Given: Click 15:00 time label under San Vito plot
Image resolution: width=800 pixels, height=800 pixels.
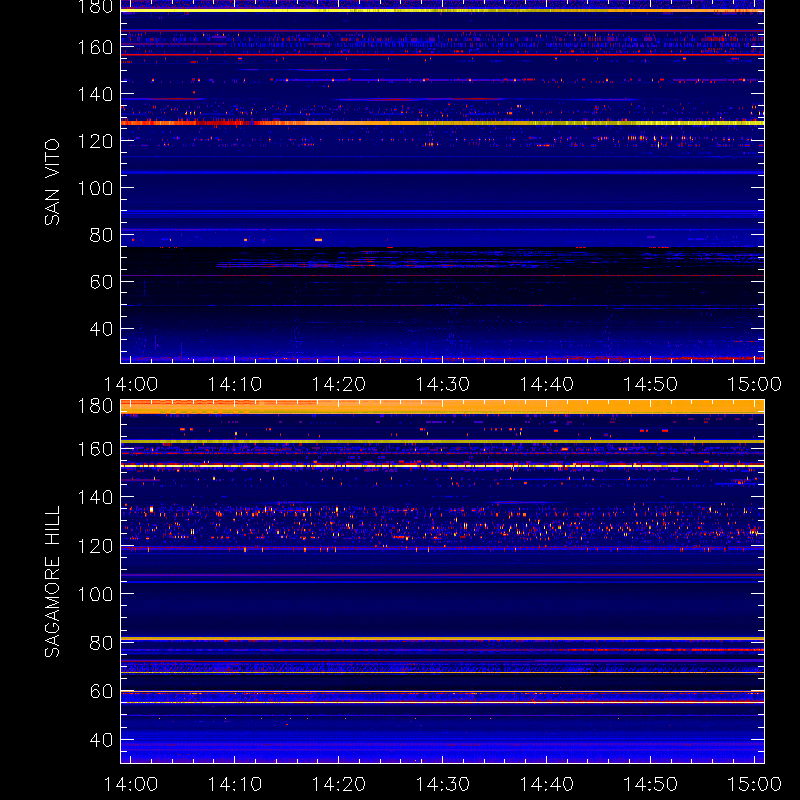Looking at the screenshot, I should 754,384.
